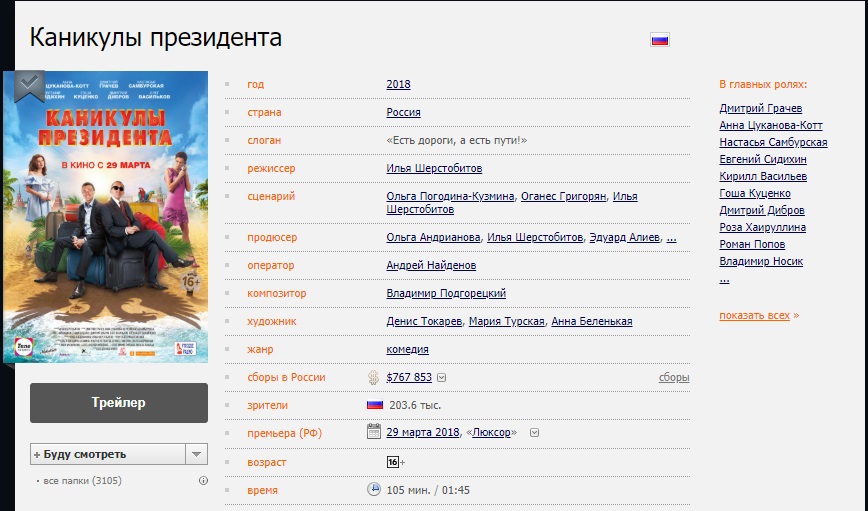Click the info icon next to all folders
The height and width of the screenshot is (511, 868).
coord(203,481)
